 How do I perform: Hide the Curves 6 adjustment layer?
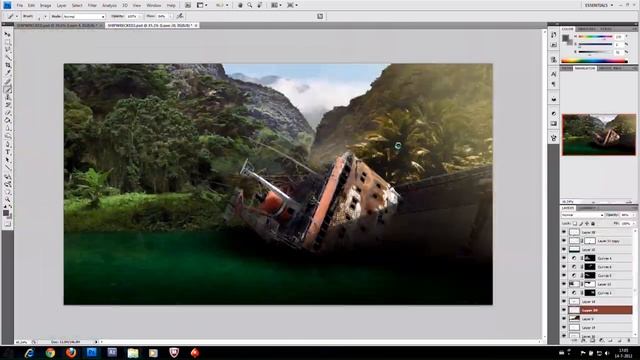[564, 267]
